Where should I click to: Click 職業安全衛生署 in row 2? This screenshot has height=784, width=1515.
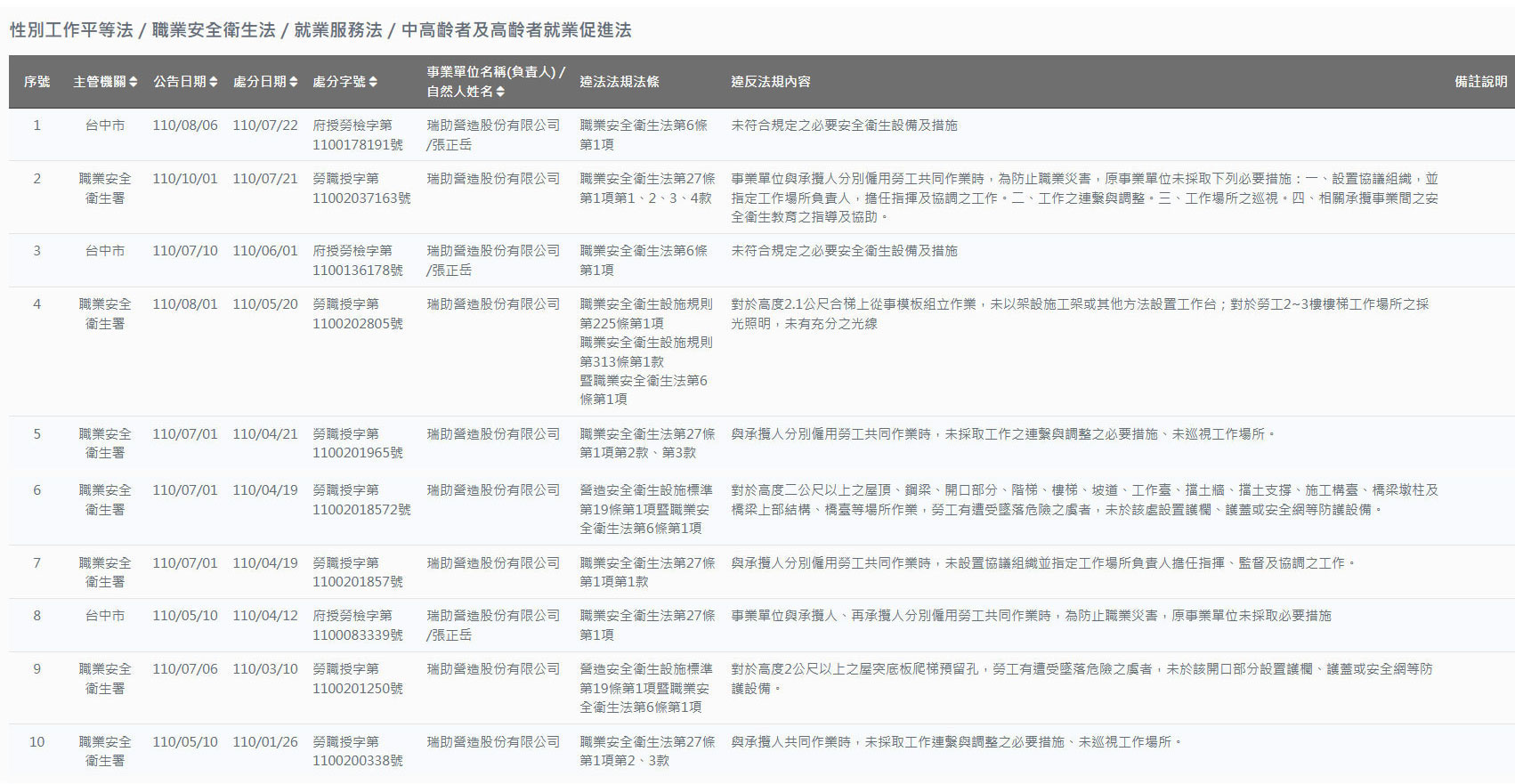105,189
